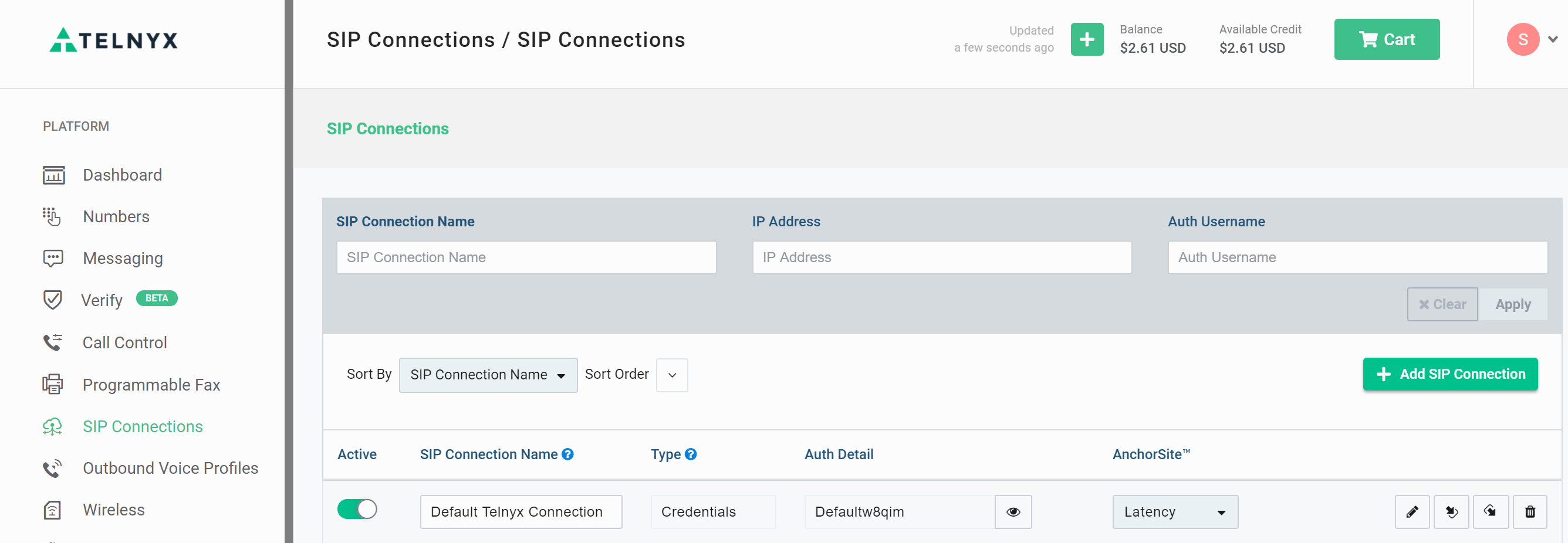This screenshot has height=543, width=1568.
Task: Click the outbound arrow icon beside the trash
Action: pos(1490,511)
